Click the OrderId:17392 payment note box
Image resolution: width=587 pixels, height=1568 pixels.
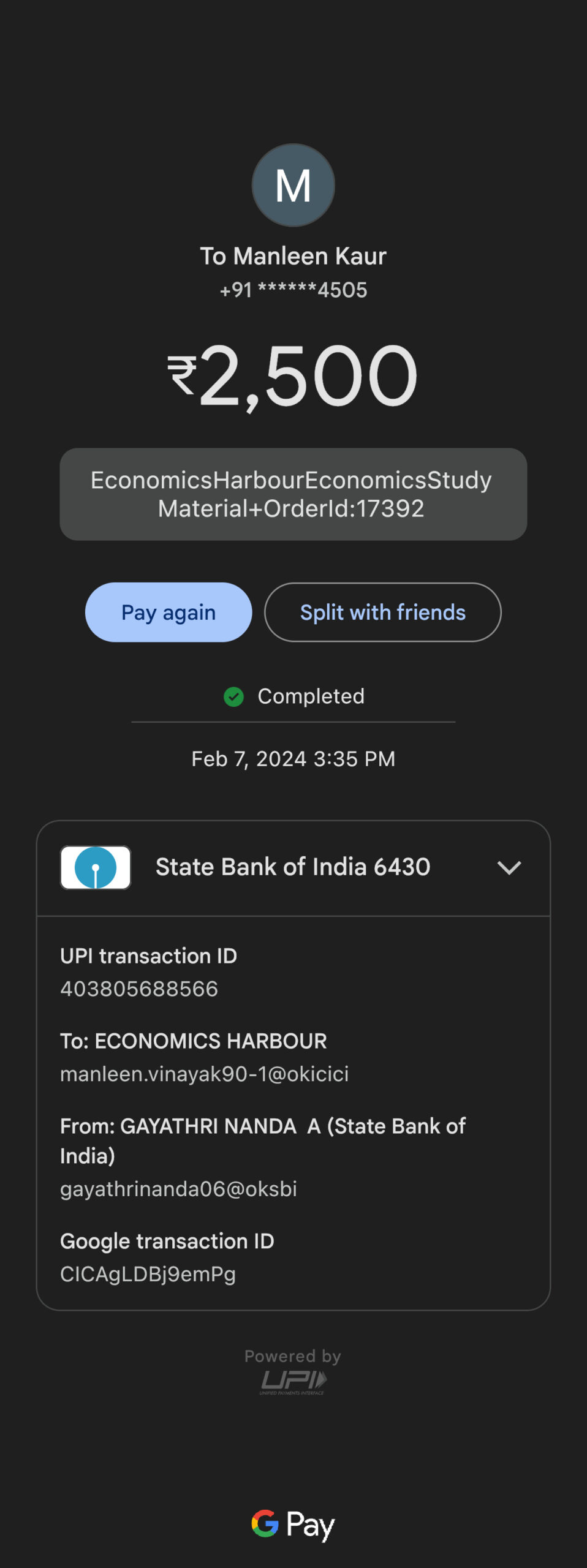tap(293, 494)
